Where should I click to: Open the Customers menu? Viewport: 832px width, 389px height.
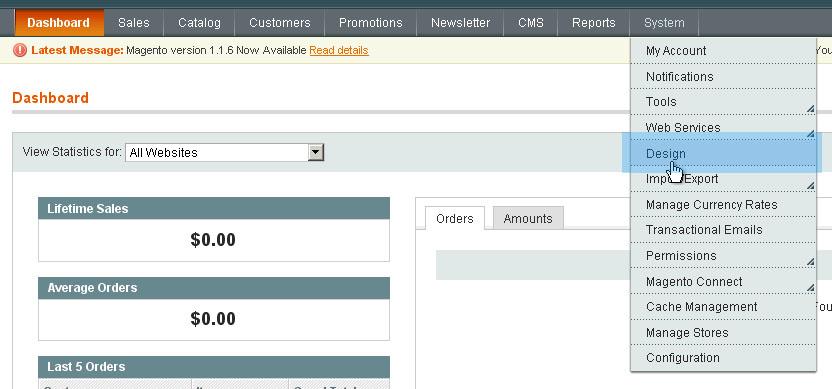point(280,23)
